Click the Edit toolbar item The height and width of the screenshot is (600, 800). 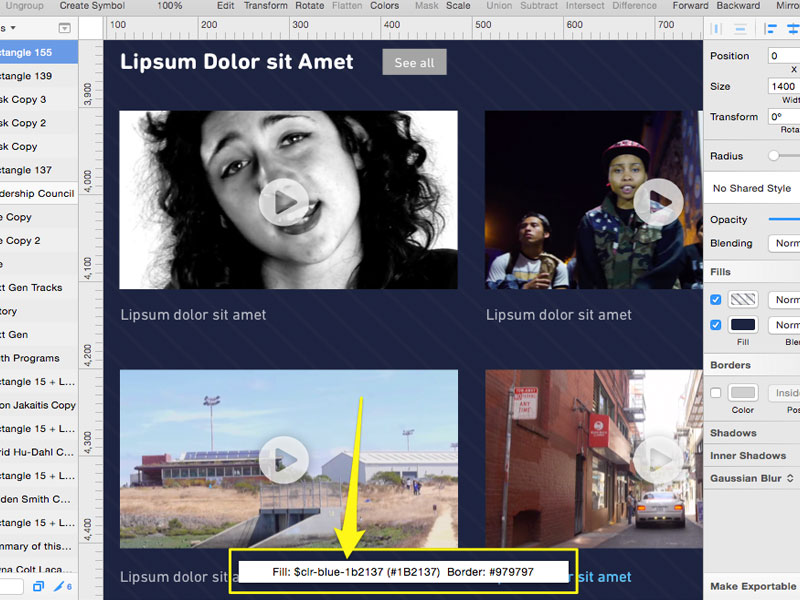pyautogui.click(x=226, y=6)
